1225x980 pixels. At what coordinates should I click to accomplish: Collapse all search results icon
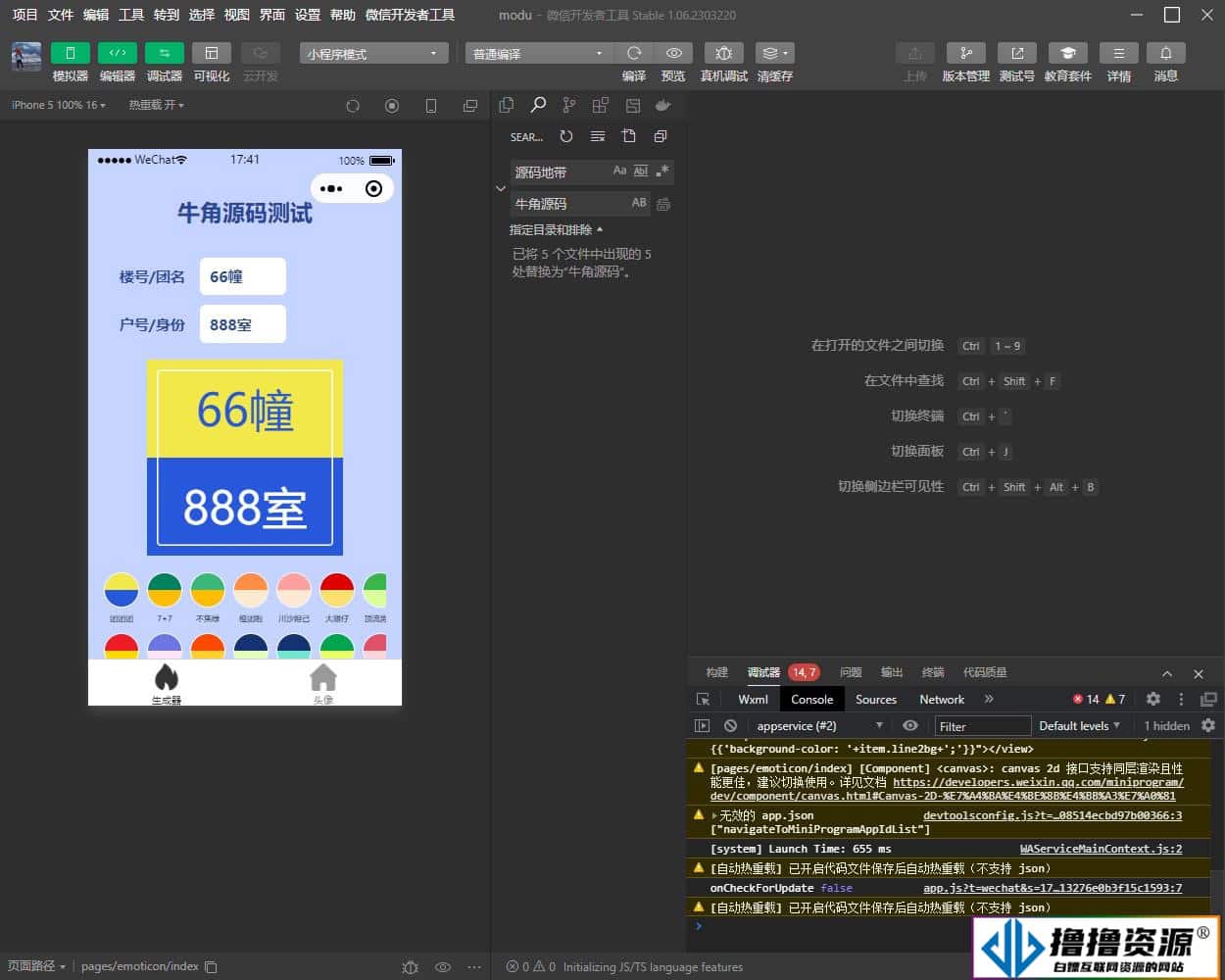661,136
